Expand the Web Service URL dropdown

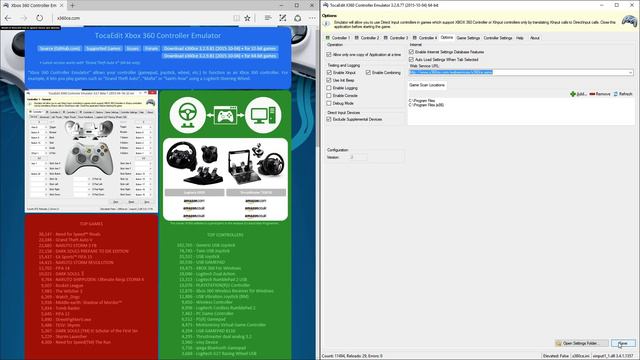click(630, 72)
